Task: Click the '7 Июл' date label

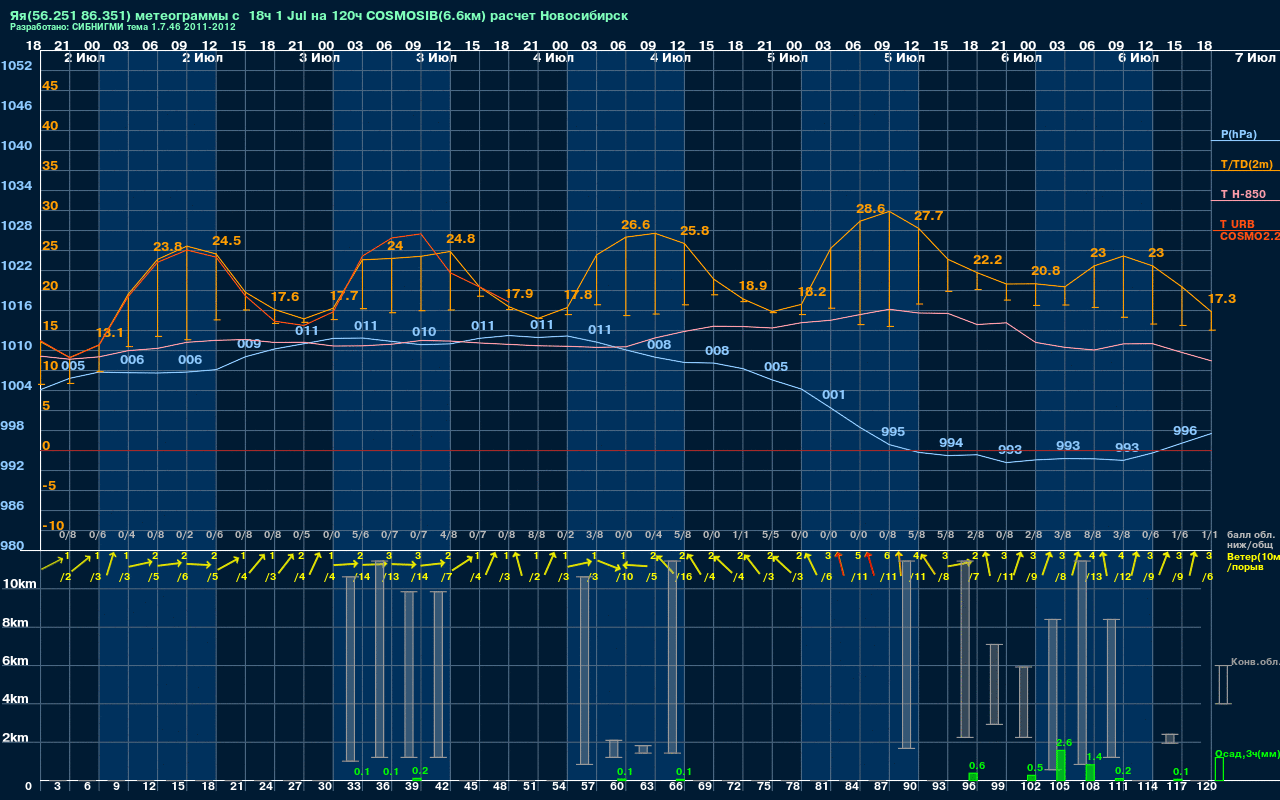Action: [x=1253, y=58]
